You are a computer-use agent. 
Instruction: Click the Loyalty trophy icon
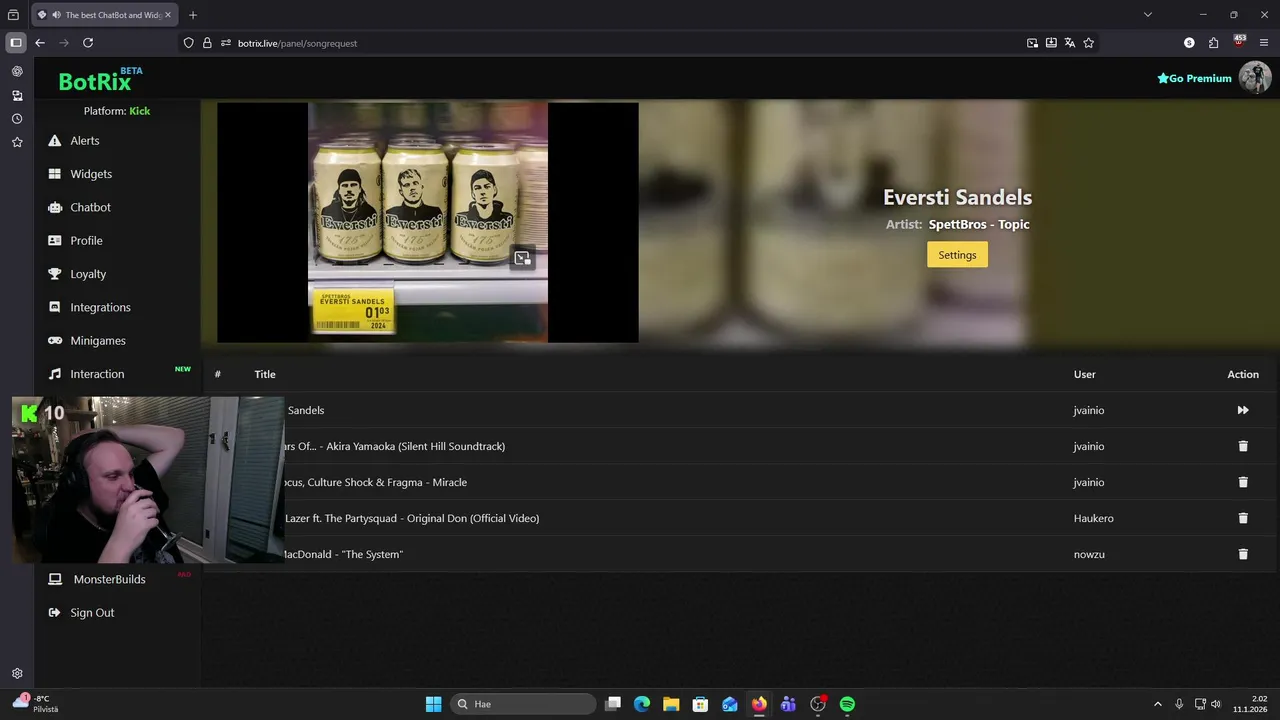click(x=54, y=274)
